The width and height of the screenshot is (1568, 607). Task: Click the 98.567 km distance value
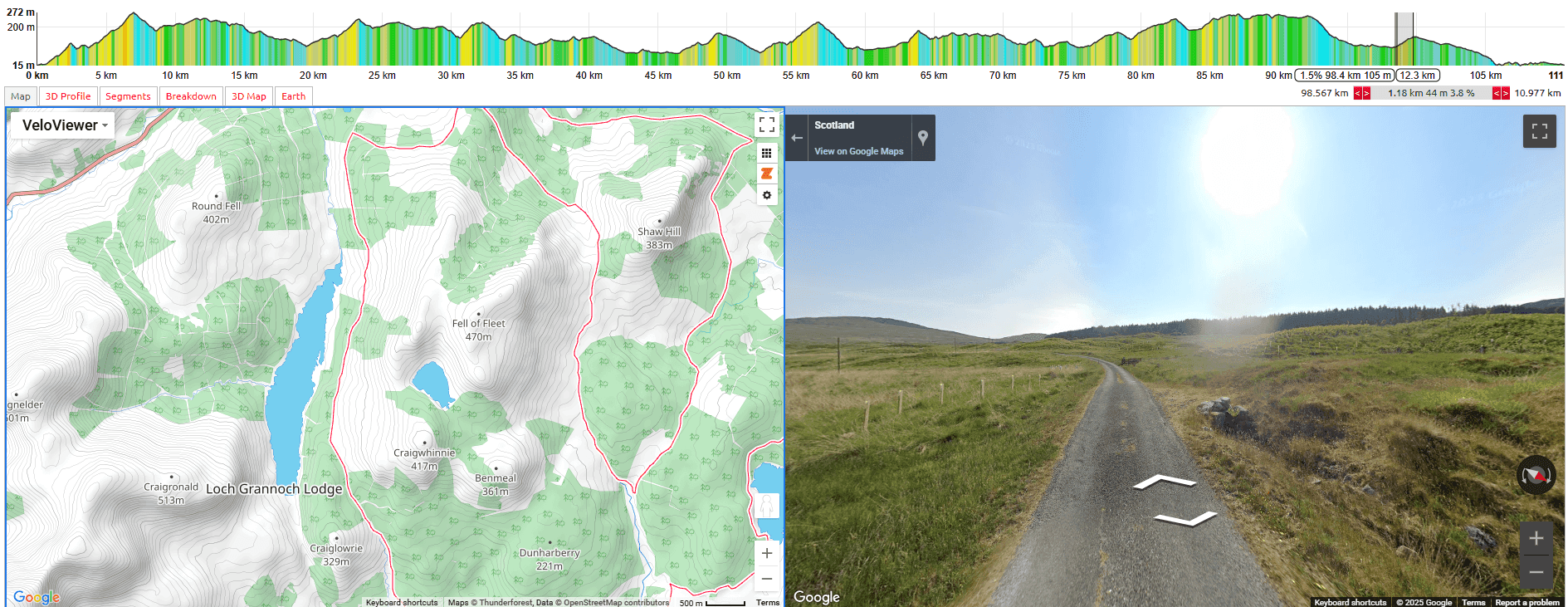pos(1325,93)
